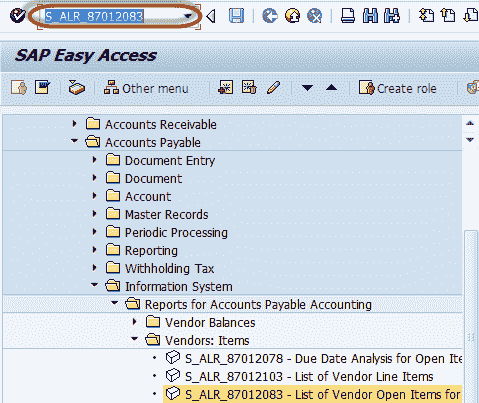The image size is (479, 403).
Task: Click the tree scrollbar up arrow
Action: click(470, 124)
